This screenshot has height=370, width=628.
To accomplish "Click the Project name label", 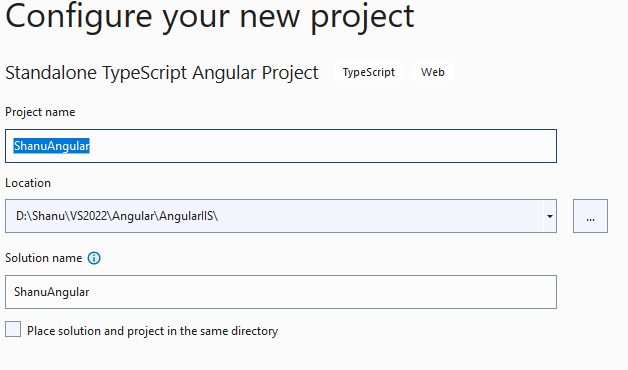I will (40, 112).
